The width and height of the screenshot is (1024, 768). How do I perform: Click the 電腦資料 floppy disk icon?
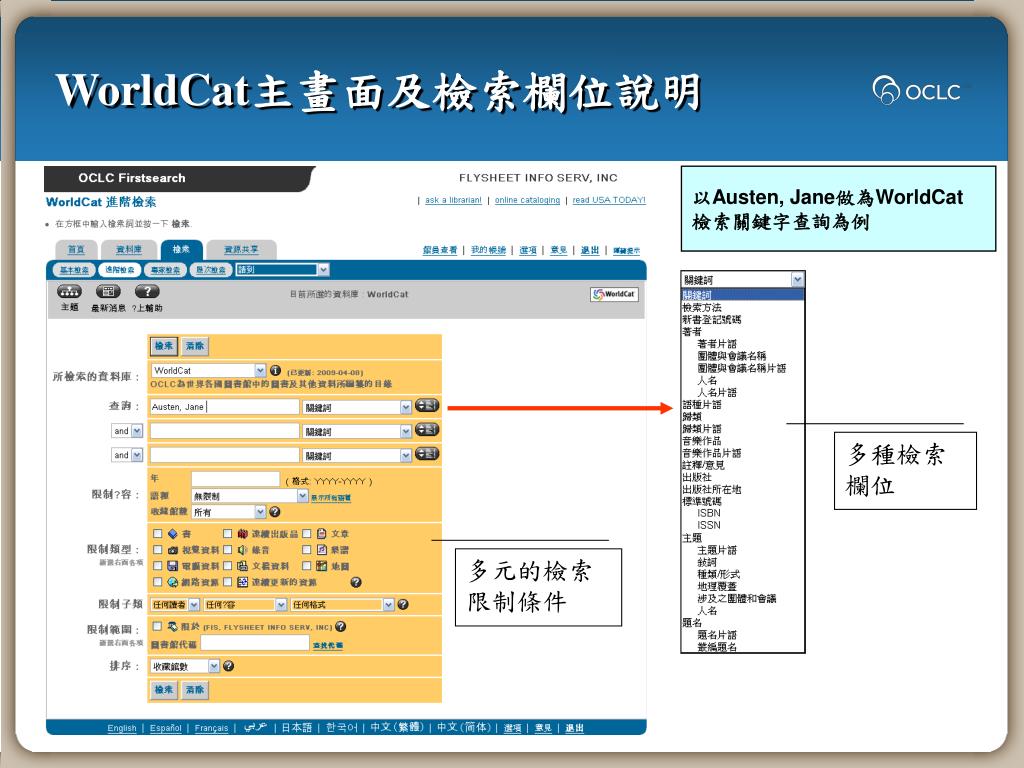172,566
